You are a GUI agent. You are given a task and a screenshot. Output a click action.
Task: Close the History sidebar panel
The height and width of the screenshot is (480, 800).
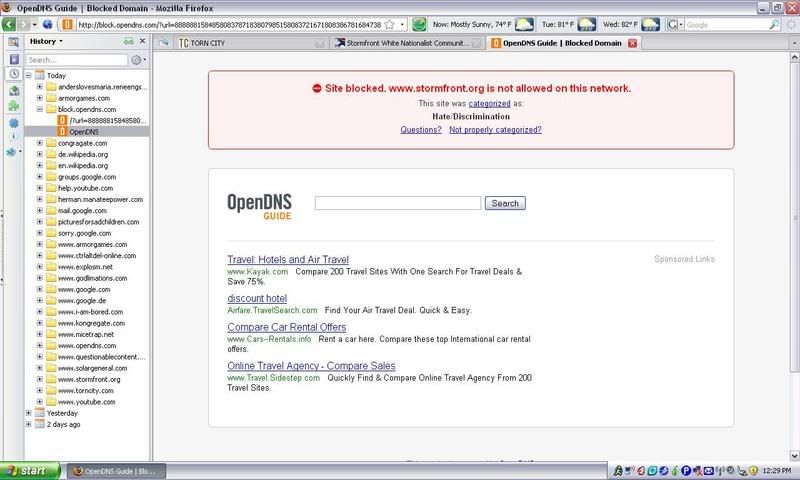click(144, 42)
